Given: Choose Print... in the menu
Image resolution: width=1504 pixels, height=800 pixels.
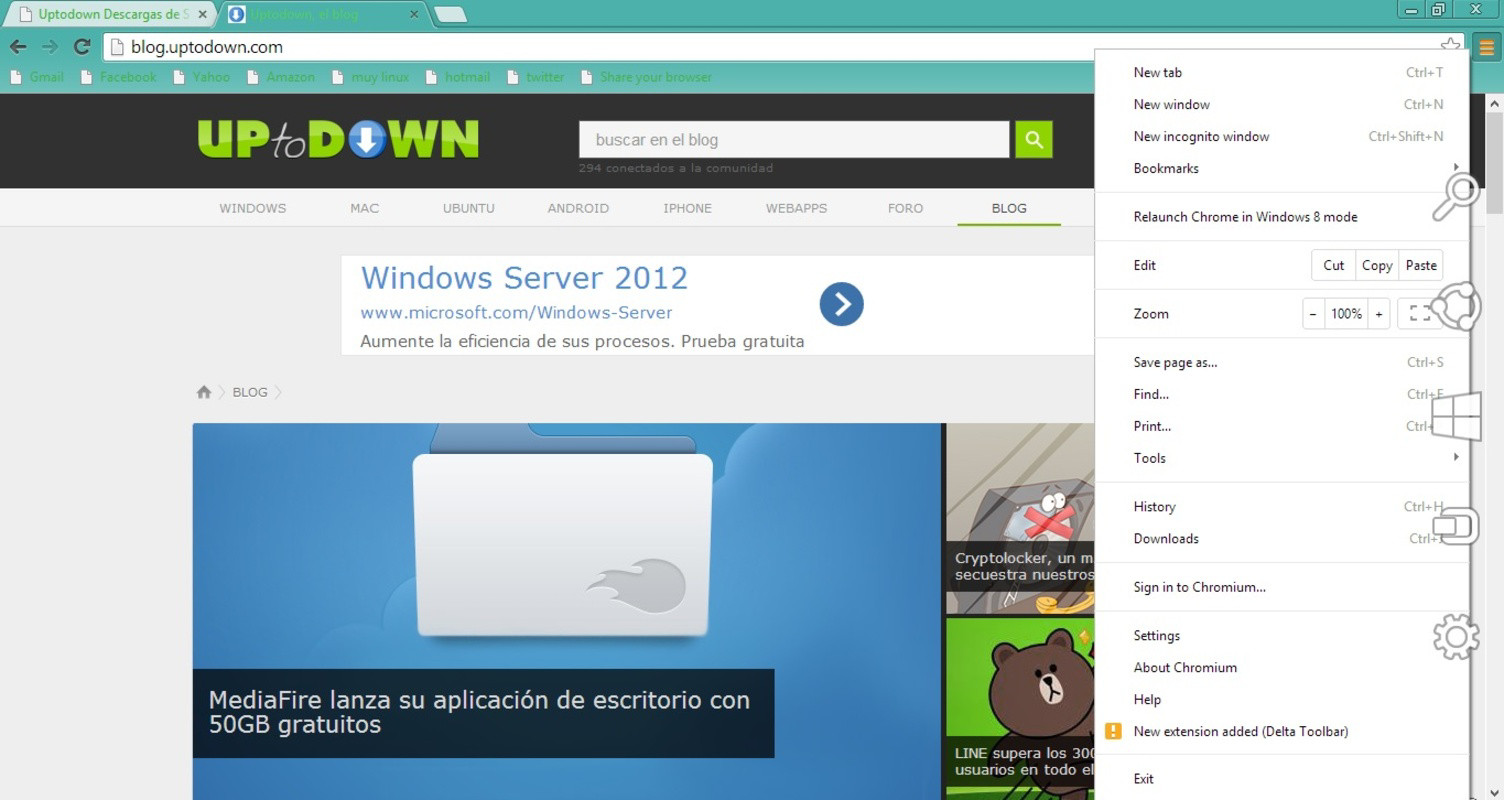Looking at the screenshot, I should click(1282, 426).
